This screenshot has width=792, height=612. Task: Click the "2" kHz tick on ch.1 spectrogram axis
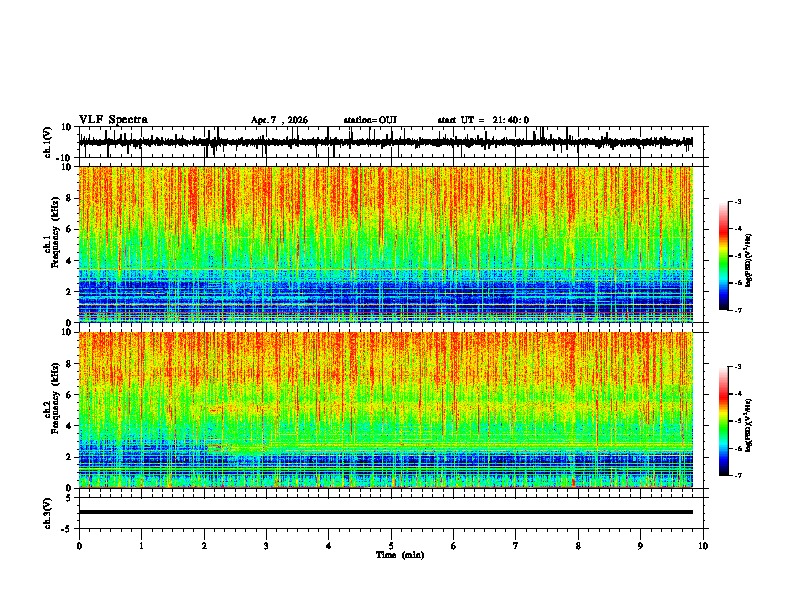(x=69, y=291)
